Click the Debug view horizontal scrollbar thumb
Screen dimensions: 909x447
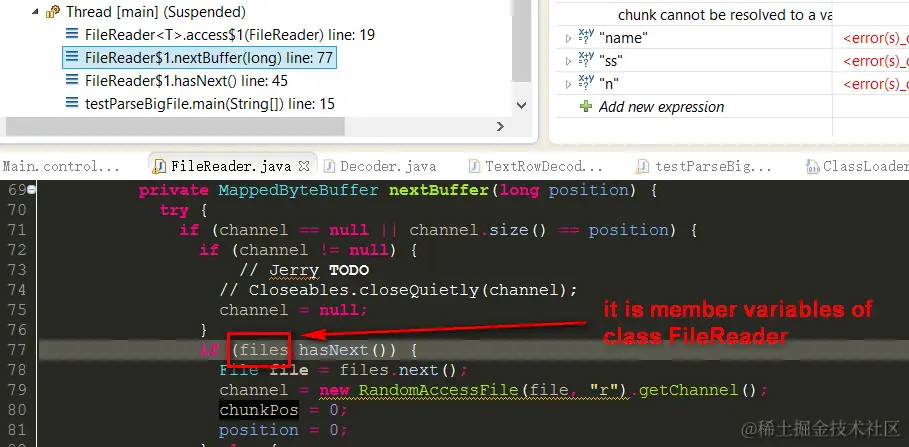point(175,126)
